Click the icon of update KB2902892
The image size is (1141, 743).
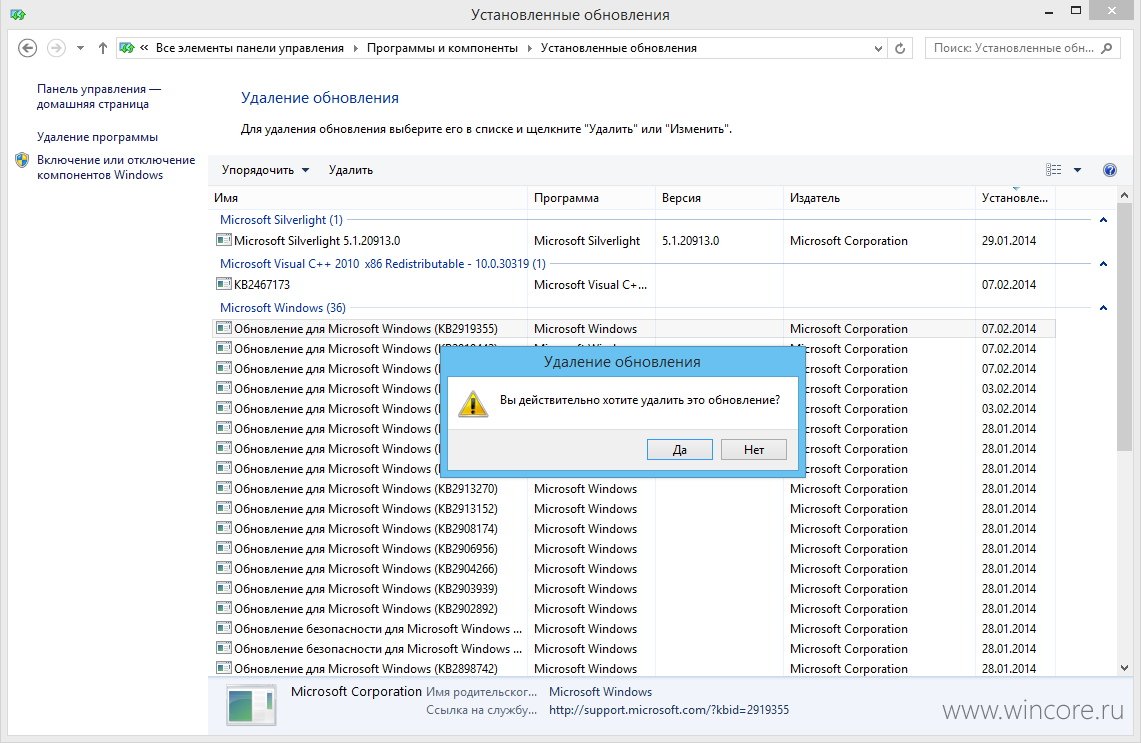click(224, 608)
